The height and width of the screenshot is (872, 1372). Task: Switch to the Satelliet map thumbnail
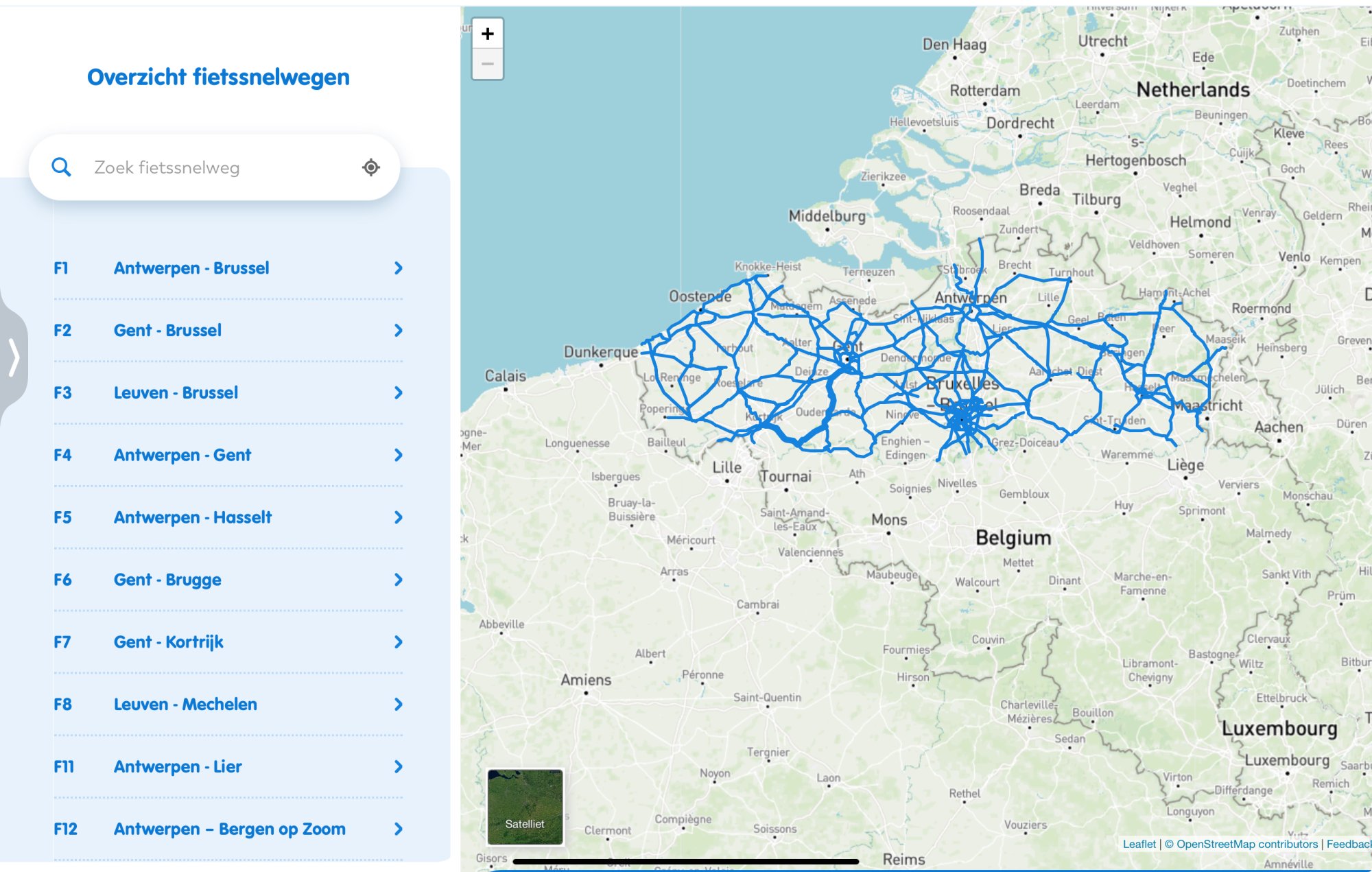525,807
